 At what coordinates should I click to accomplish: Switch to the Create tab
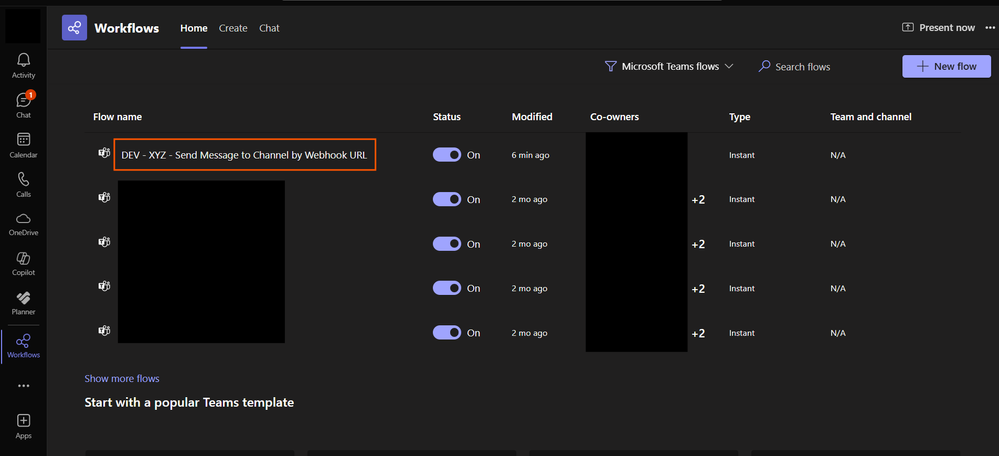233,28
